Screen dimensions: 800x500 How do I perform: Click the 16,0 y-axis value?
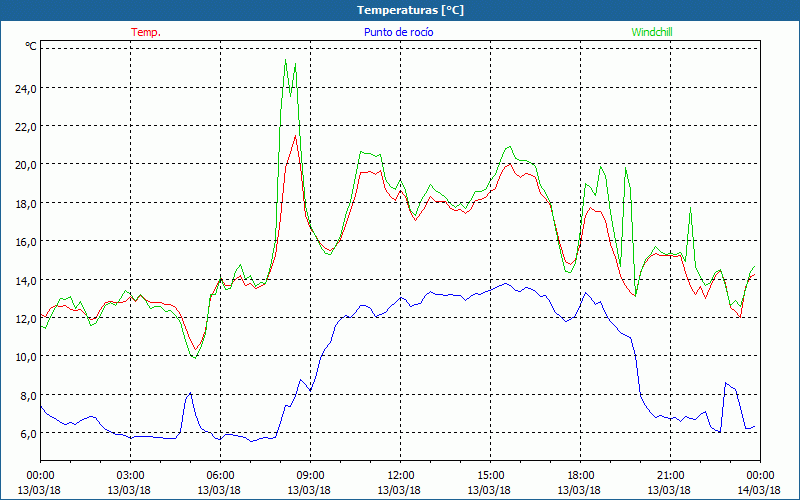tap(26, 242)
